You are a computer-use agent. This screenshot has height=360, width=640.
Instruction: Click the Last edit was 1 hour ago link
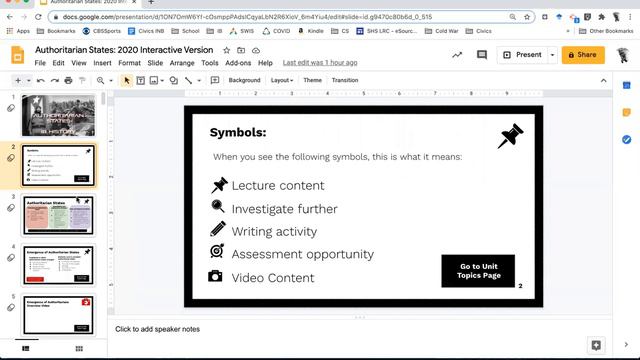pos(320,63)
